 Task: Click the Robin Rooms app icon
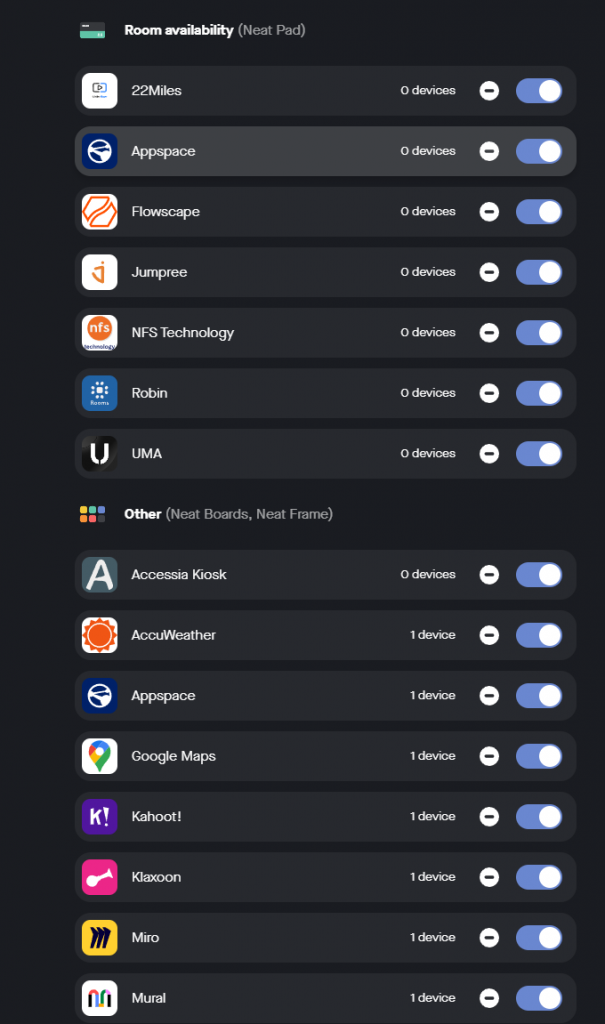tap(98, 393)
